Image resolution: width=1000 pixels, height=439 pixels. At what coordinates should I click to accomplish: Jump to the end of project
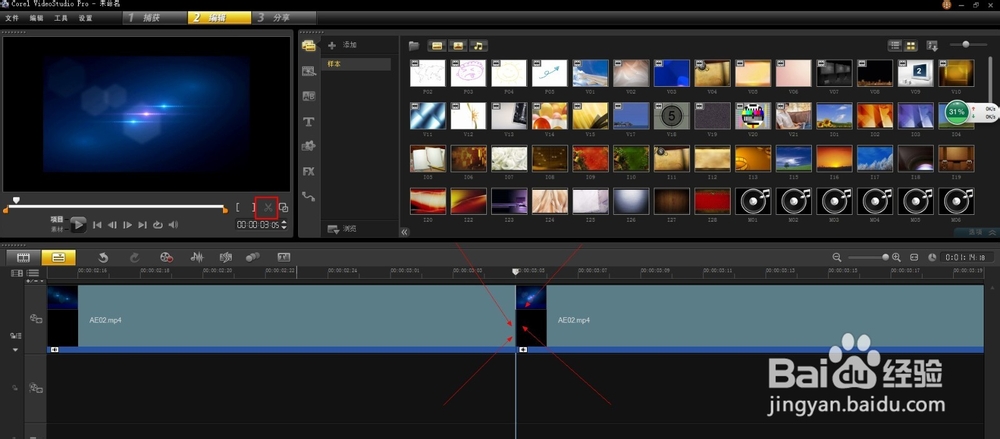[142, 225]
